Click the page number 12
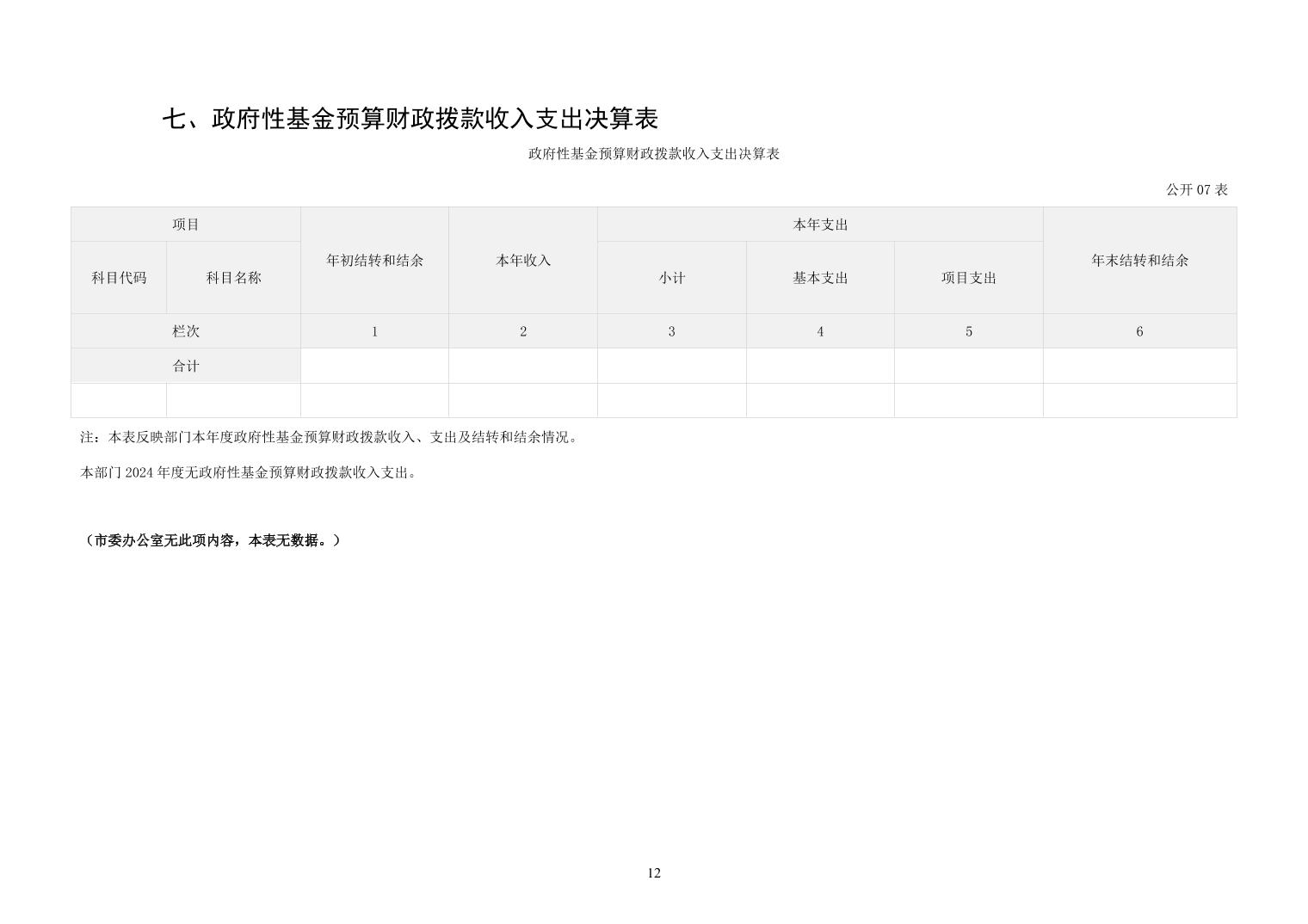Screen dimensions: 1308x924 654,873
